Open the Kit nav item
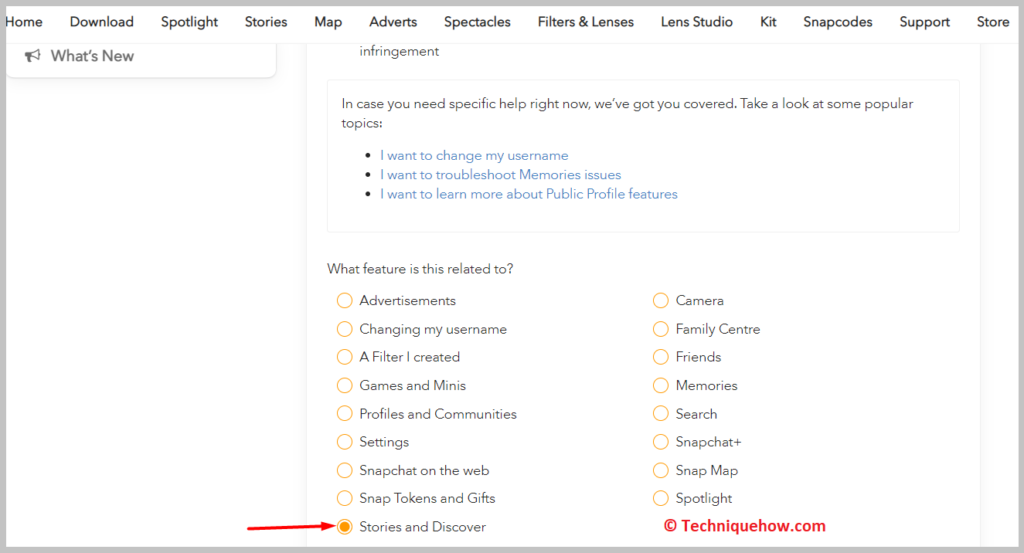The height and width of the screenshot is (553, 1024). click(768, 22)
